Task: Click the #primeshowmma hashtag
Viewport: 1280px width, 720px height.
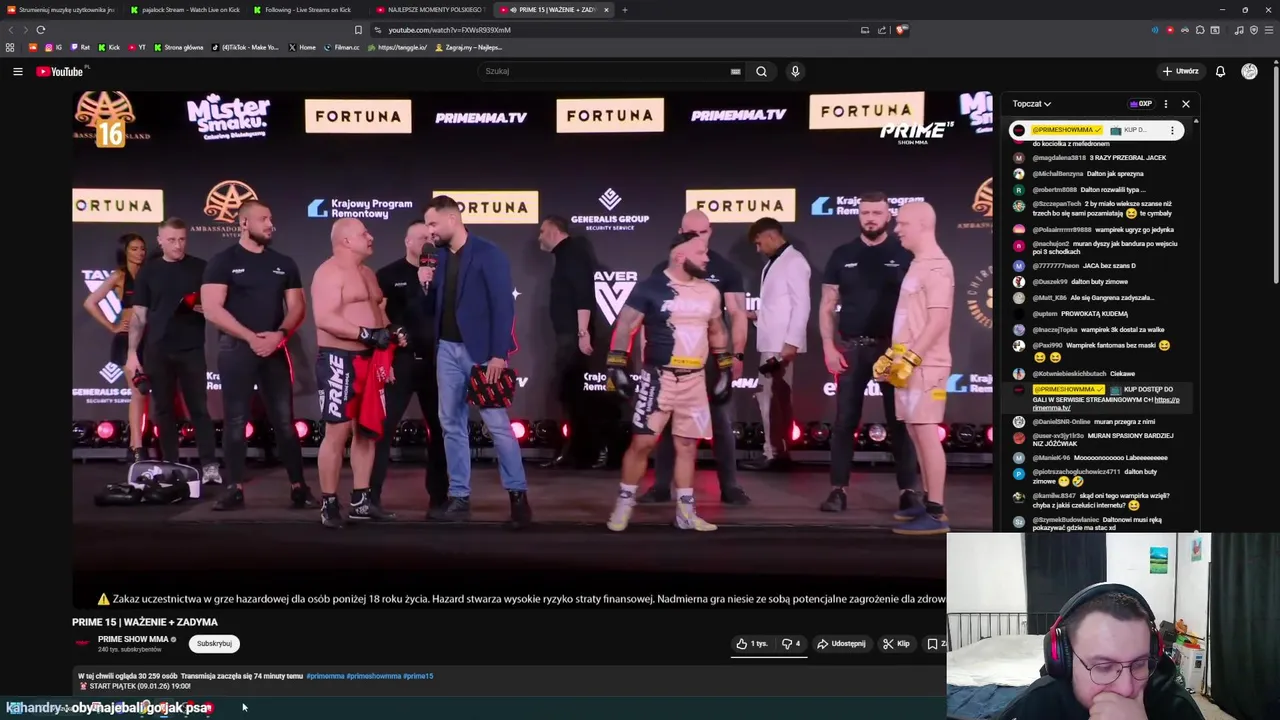Action: tap(373, 676)
